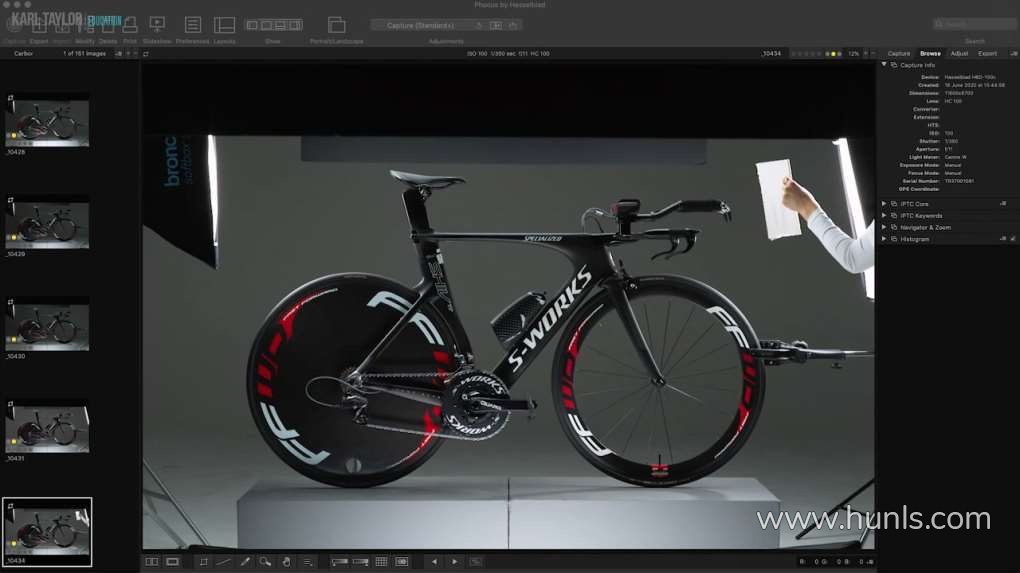Open the Print toolbar icon

pyautogui.click(x=130, y=25)
